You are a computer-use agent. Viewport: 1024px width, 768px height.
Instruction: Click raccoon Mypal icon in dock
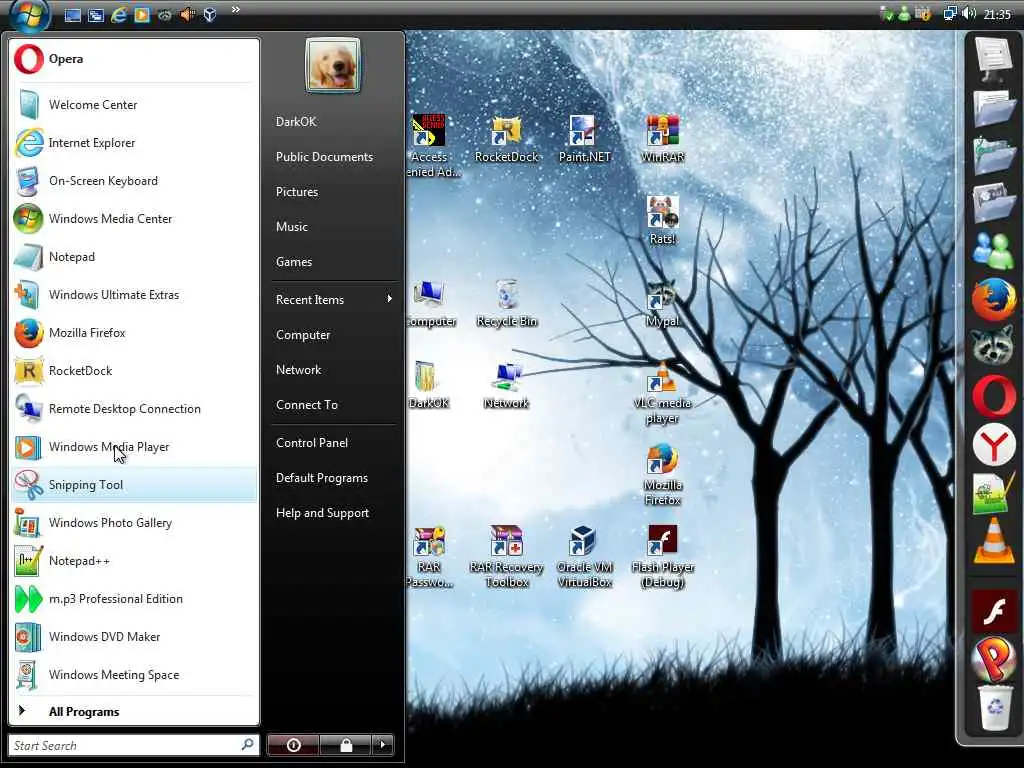[993, 347]
